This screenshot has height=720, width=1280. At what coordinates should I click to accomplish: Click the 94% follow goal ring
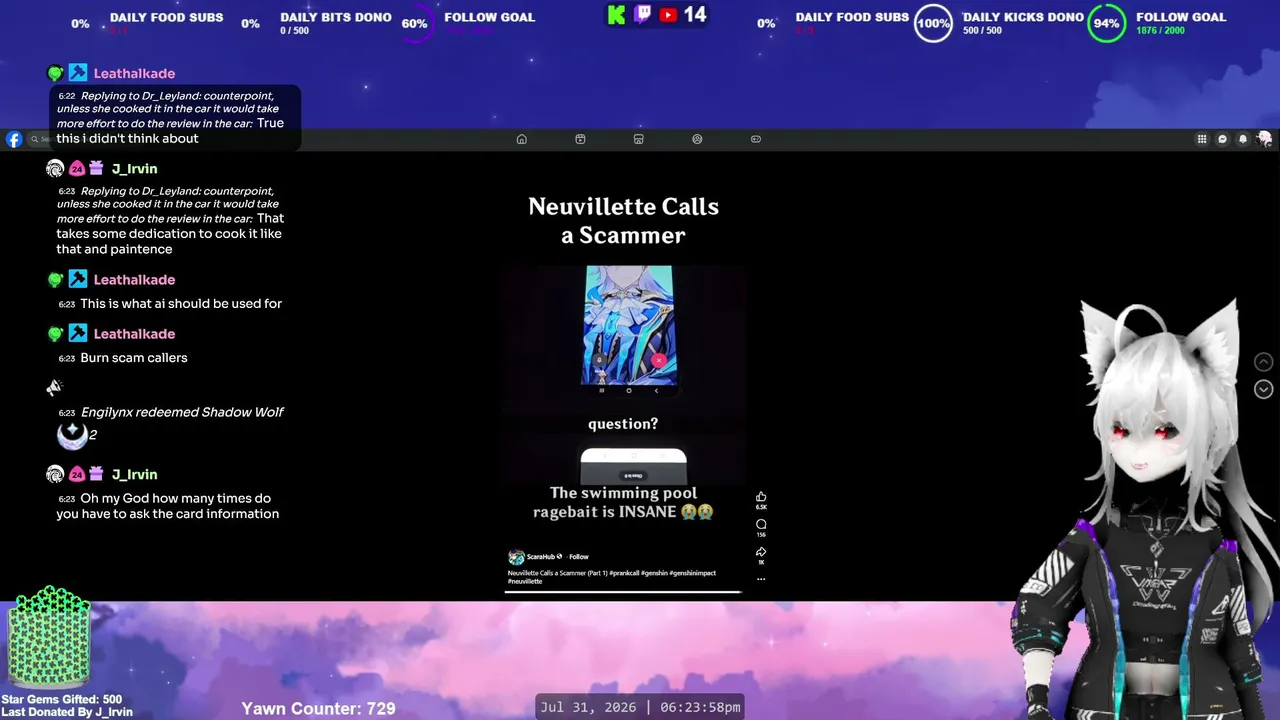click(1106, 23)
